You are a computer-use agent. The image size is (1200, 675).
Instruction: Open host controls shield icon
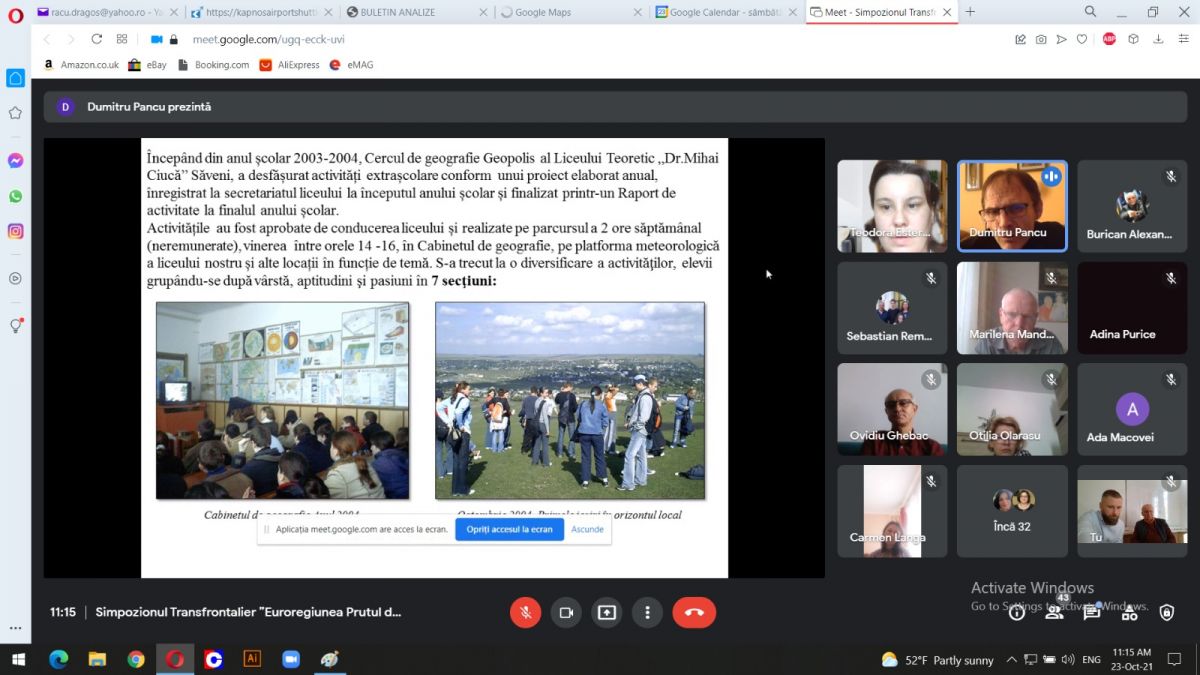[x=1166, y=613]
